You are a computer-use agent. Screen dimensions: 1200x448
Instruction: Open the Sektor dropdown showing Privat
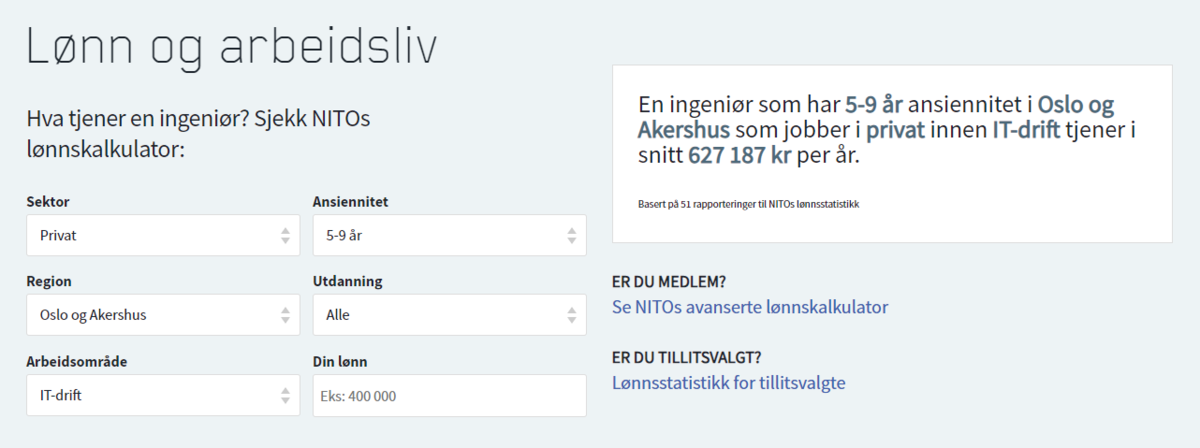point(163,236)
